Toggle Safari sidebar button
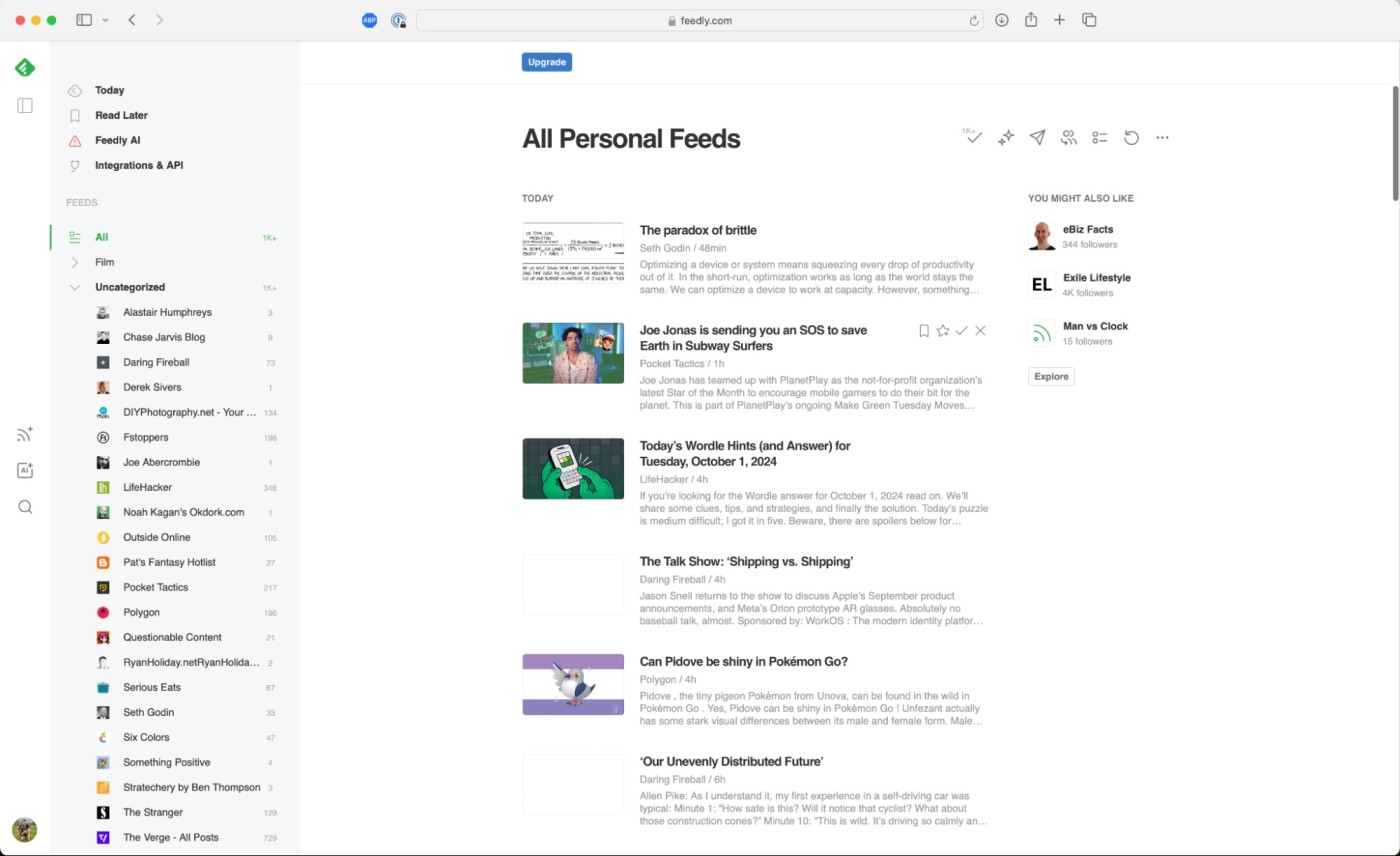 84,20
